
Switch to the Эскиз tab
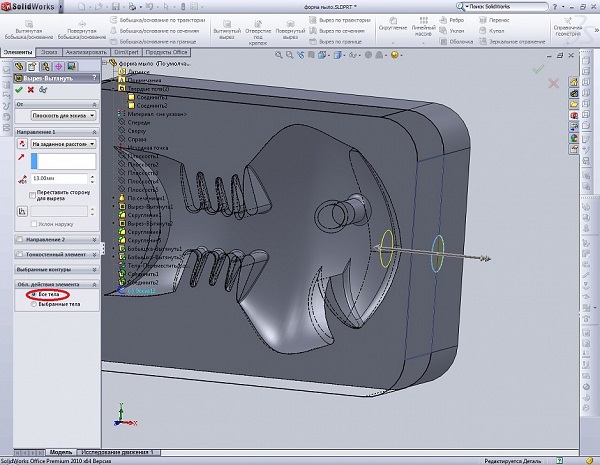(48, 50)
